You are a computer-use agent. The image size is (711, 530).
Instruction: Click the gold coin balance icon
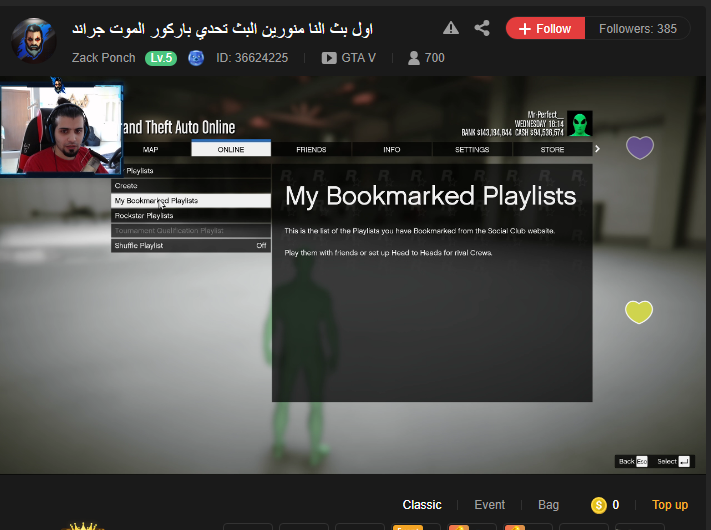pyautogui.click(x=599, y=505)
